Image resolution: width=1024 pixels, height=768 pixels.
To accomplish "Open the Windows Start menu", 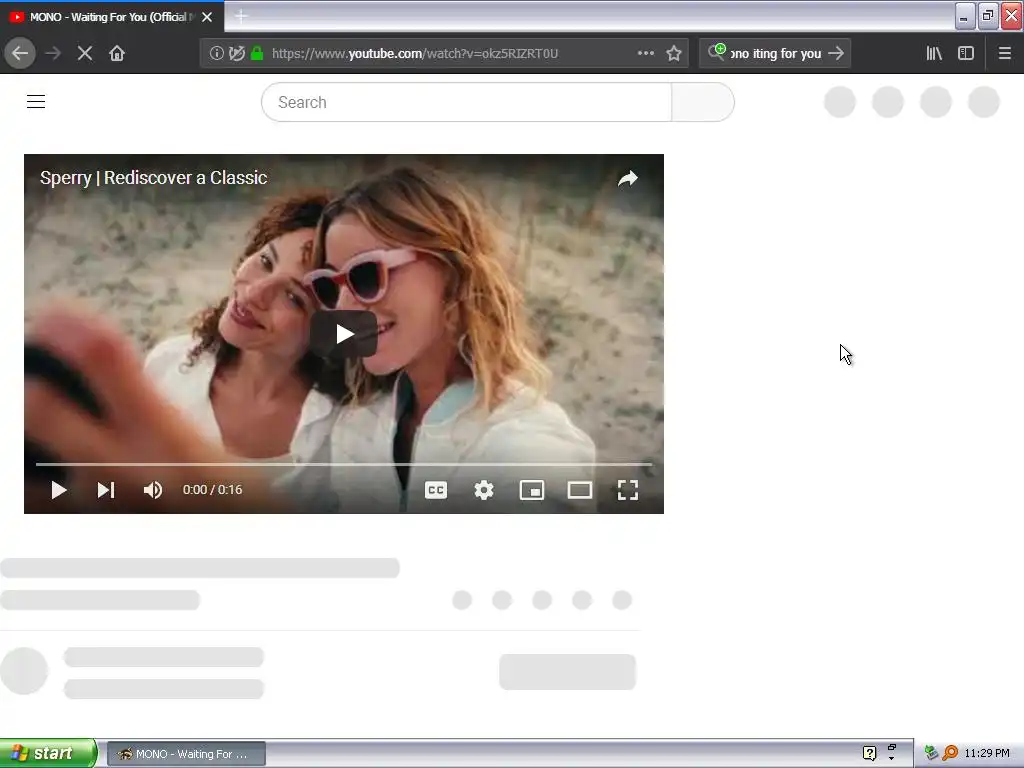I will [x=48, y=753].
